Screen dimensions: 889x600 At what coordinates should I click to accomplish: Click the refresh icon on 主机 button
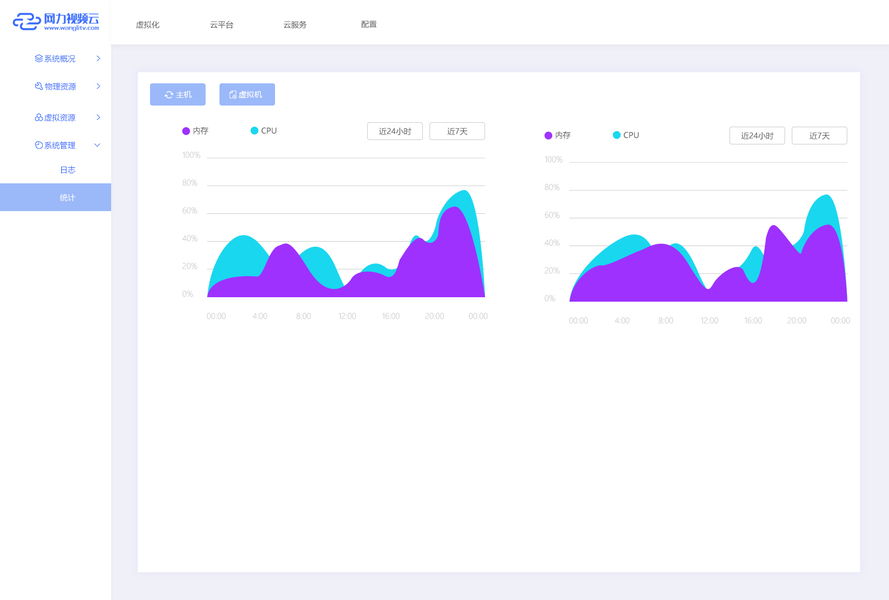168,95
